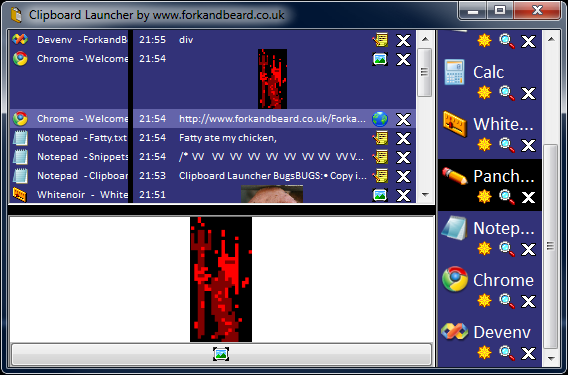Screen dimensions: 568x375
Task: Click the White... launcher icon
Action: pyautogui.click(x=455, y=124)
